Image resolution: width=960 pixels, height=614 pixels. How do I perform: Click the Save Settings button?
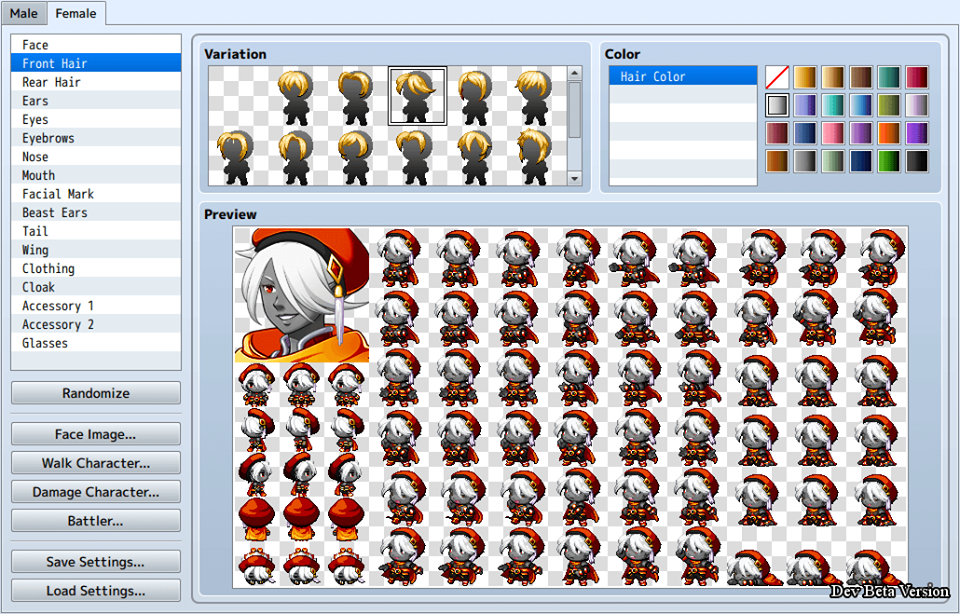tap(96, 561)
